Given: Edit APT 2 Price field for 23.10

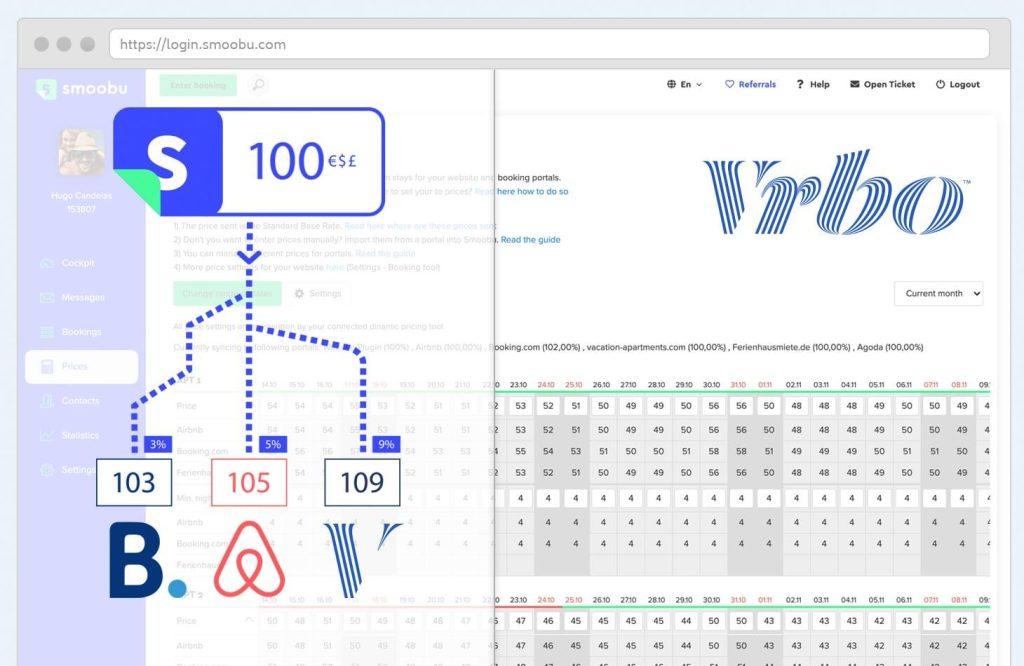Looking at the screenshot, I should click(x=520, y=621).
